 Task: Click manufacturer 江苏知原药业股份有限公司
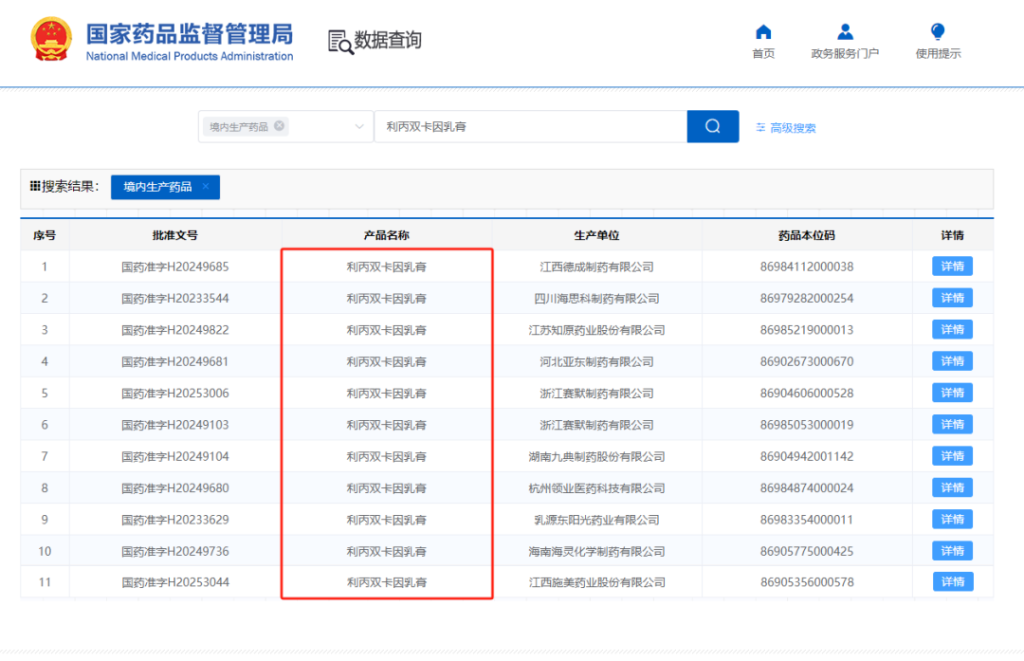tap(597, 330)
